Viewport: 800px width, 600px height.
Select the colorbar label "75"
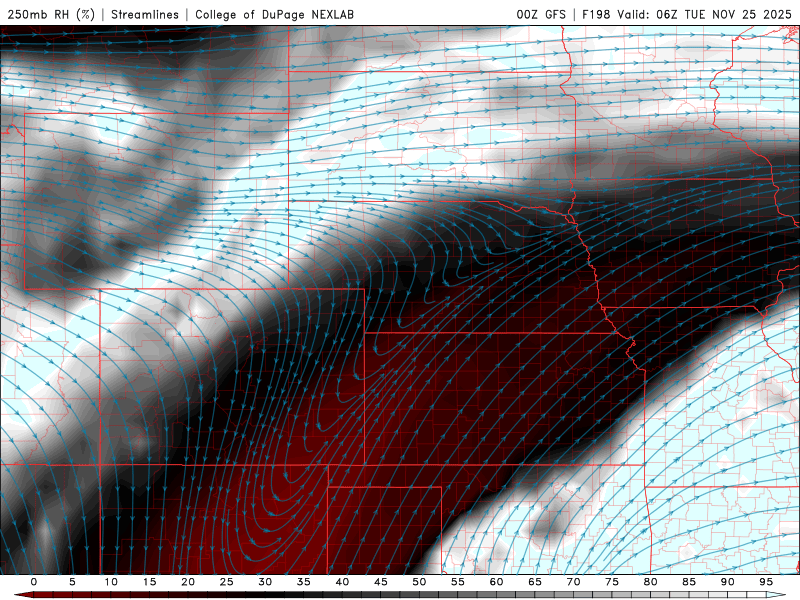coord(612,582)
